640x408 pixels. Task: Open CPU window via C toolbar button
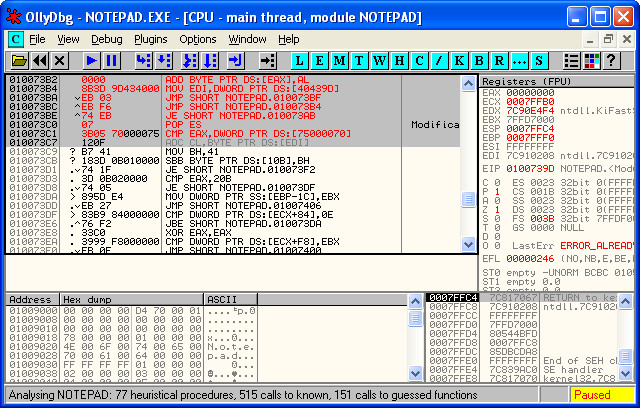click(419, 61)
